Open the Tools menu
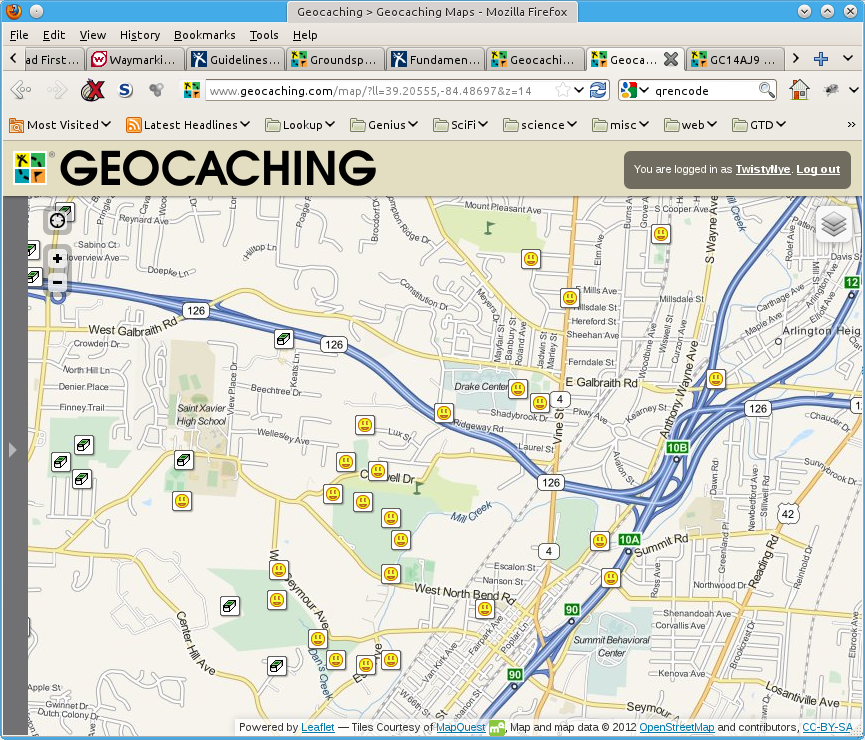Screen dimensions: 865x740 (264, 35)
